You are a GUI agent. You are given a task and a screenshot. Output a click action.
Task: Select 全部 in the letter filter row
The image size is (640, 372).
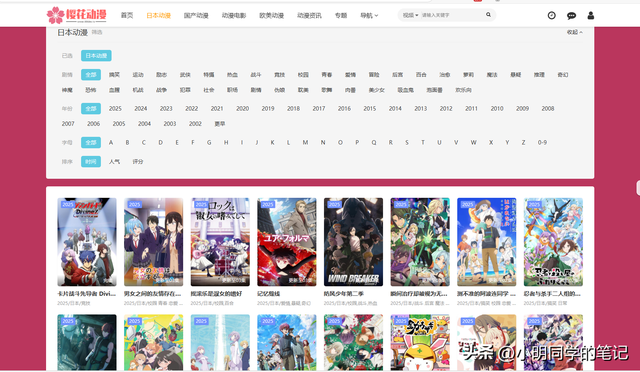pyautogui.click(x=91, y=143)
